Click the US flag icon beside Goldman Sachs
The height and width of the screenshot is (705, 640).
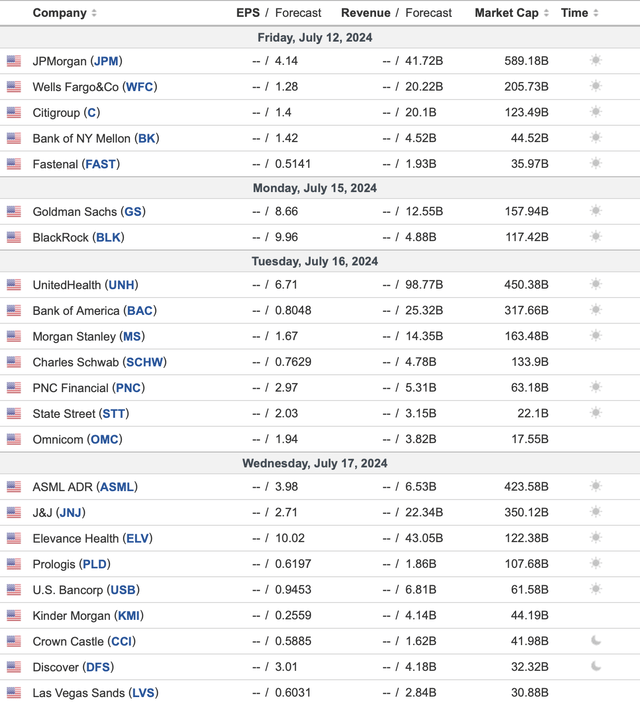tap(14, 212)
